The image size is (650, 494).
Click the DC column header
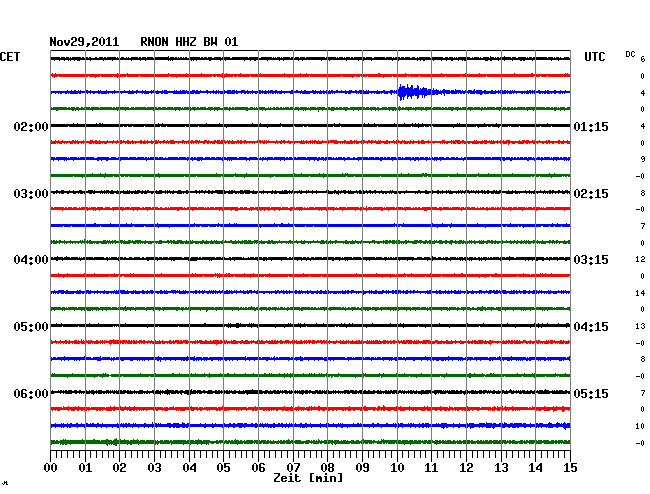[x=630, y=54]
